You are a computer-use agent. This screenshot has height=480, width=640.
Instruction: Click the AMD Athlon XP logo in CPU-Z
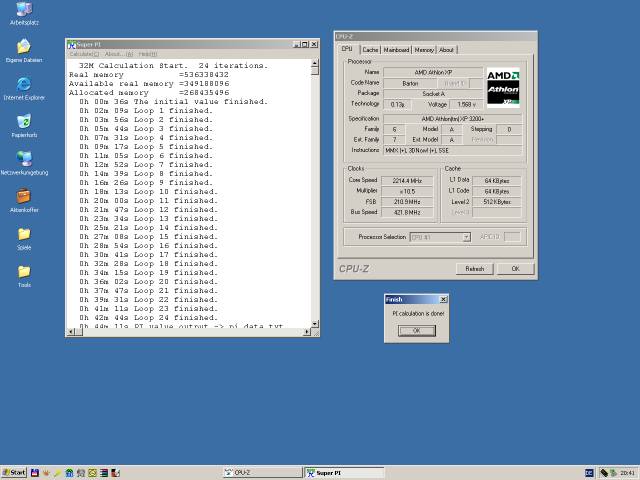[x=503, y=87]
